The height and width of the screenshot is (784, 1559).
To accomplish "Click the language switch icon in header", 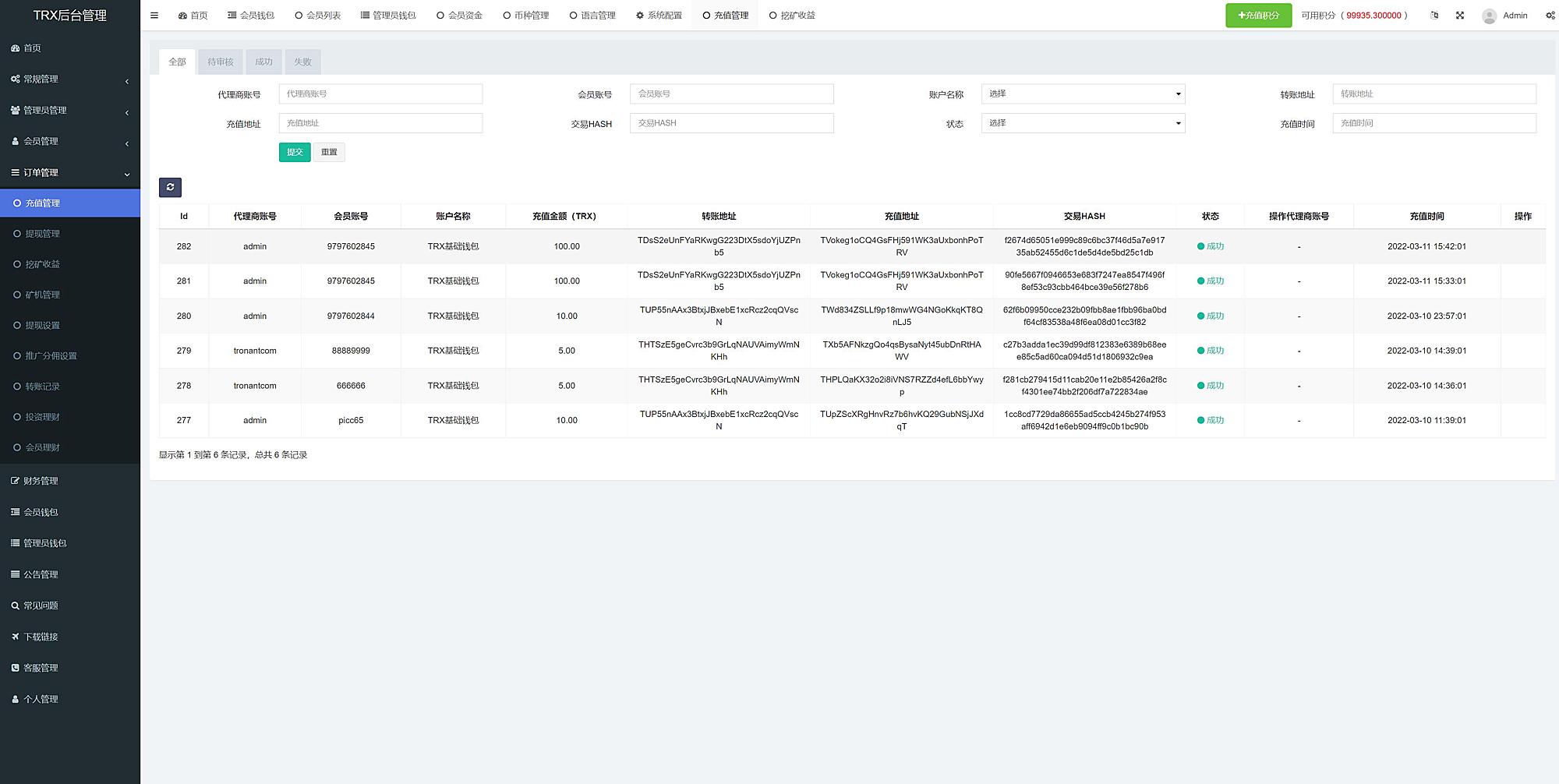I will tap(1434, 16).
